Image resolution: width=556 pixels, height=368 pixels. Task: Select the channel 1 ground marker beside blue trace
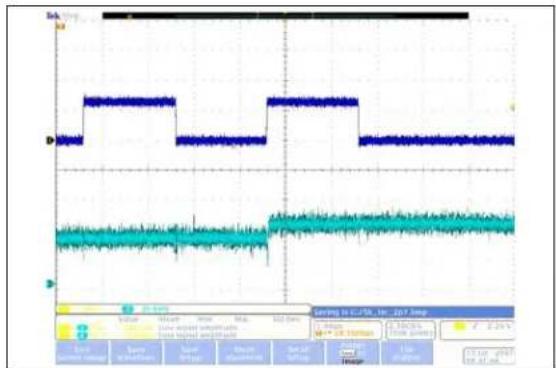tap(50, 141)
